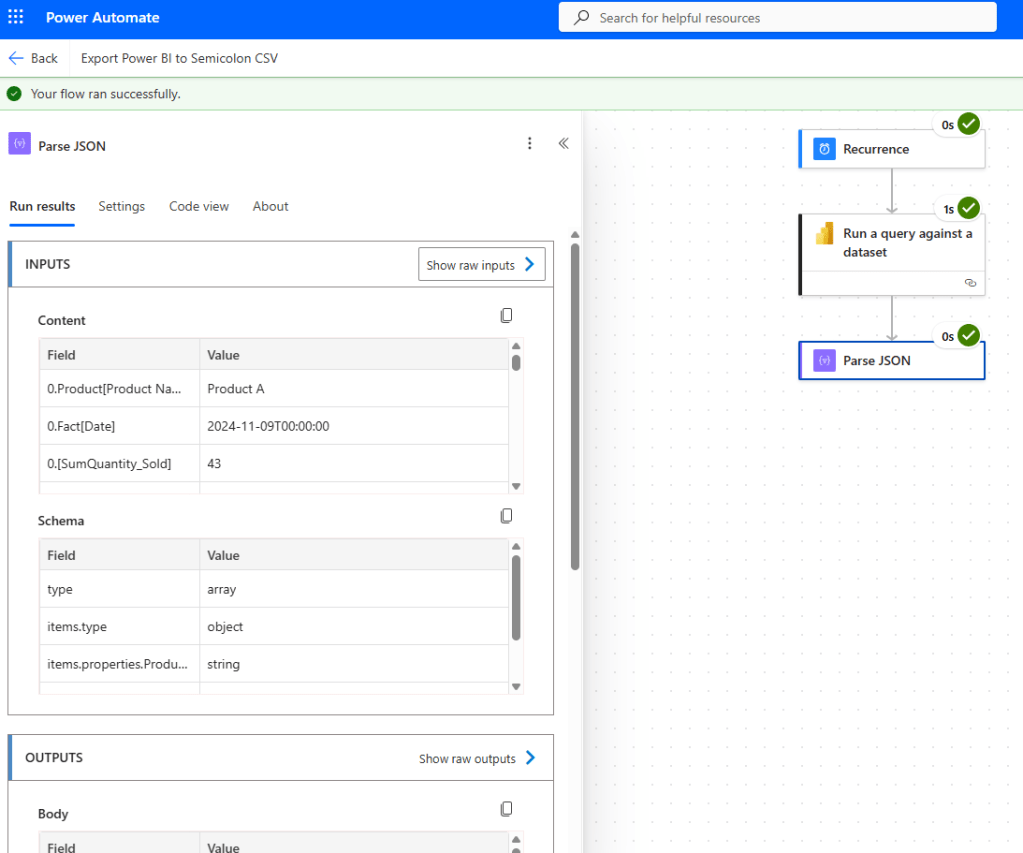Image resolution: width=1023 pixels, height=853 pixels.
Task: Click the Power BI icon on the query node
Action: tap(824, 233)
